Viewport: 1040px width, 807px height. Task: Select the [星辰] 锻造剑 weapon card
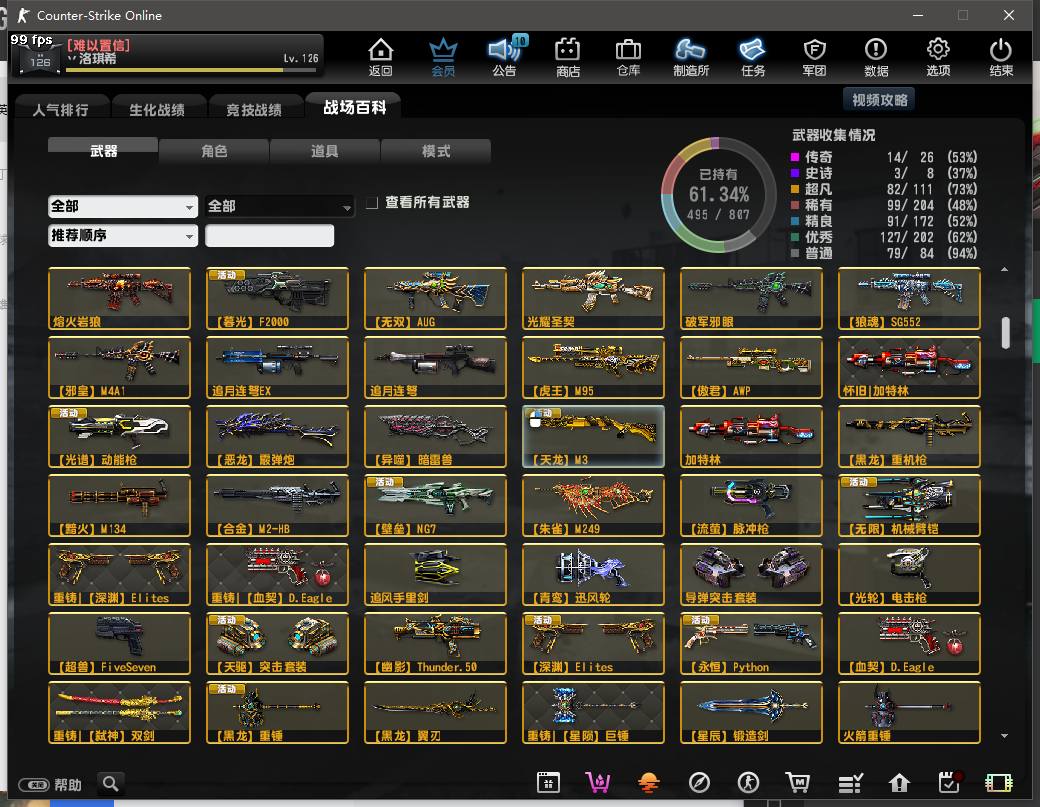pyautogui.click(x=751, y=712)
